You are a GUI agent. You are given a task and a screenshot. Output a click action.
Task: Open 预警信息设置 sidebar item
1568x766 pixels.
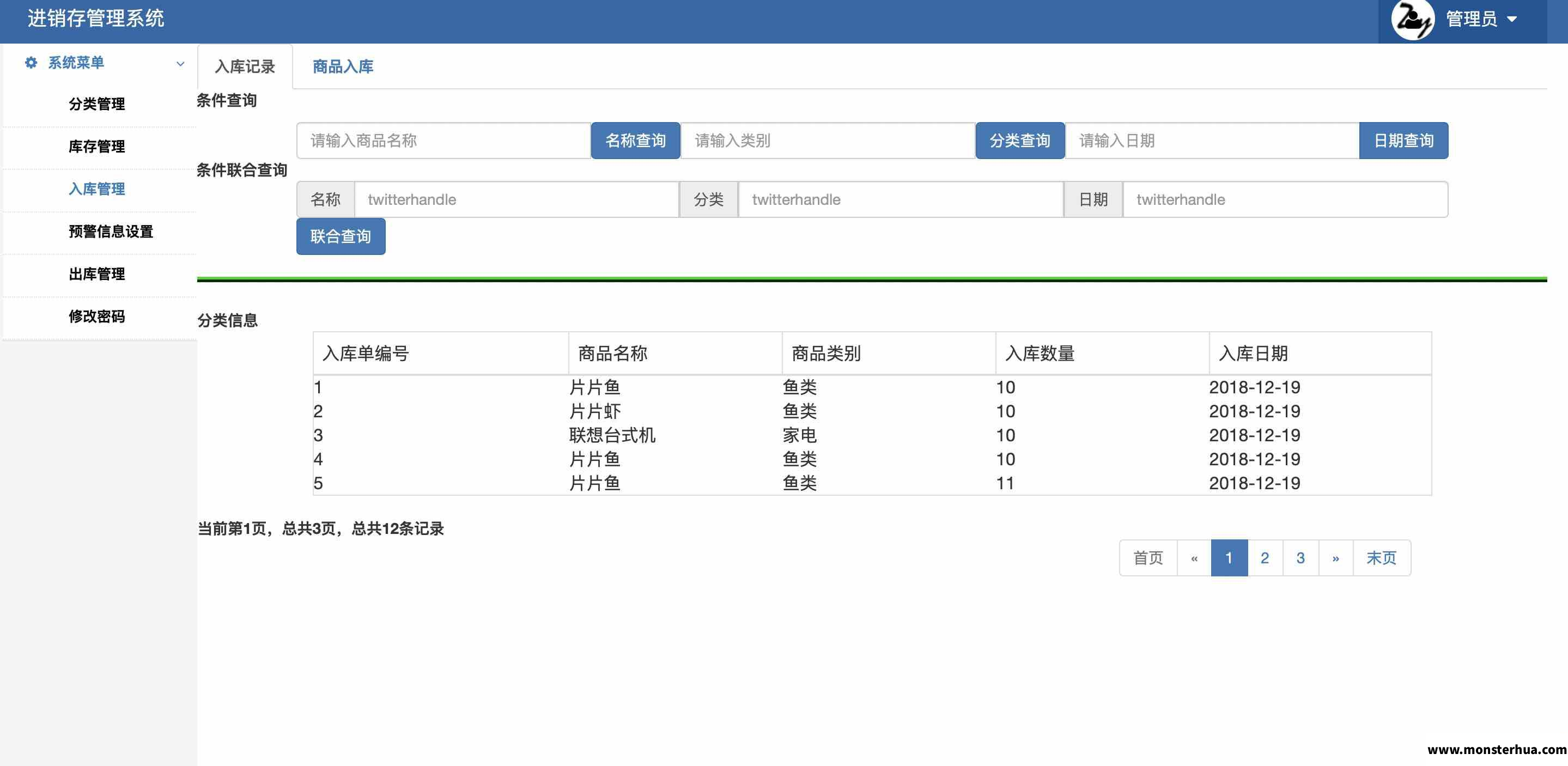[x=111, y=232]
